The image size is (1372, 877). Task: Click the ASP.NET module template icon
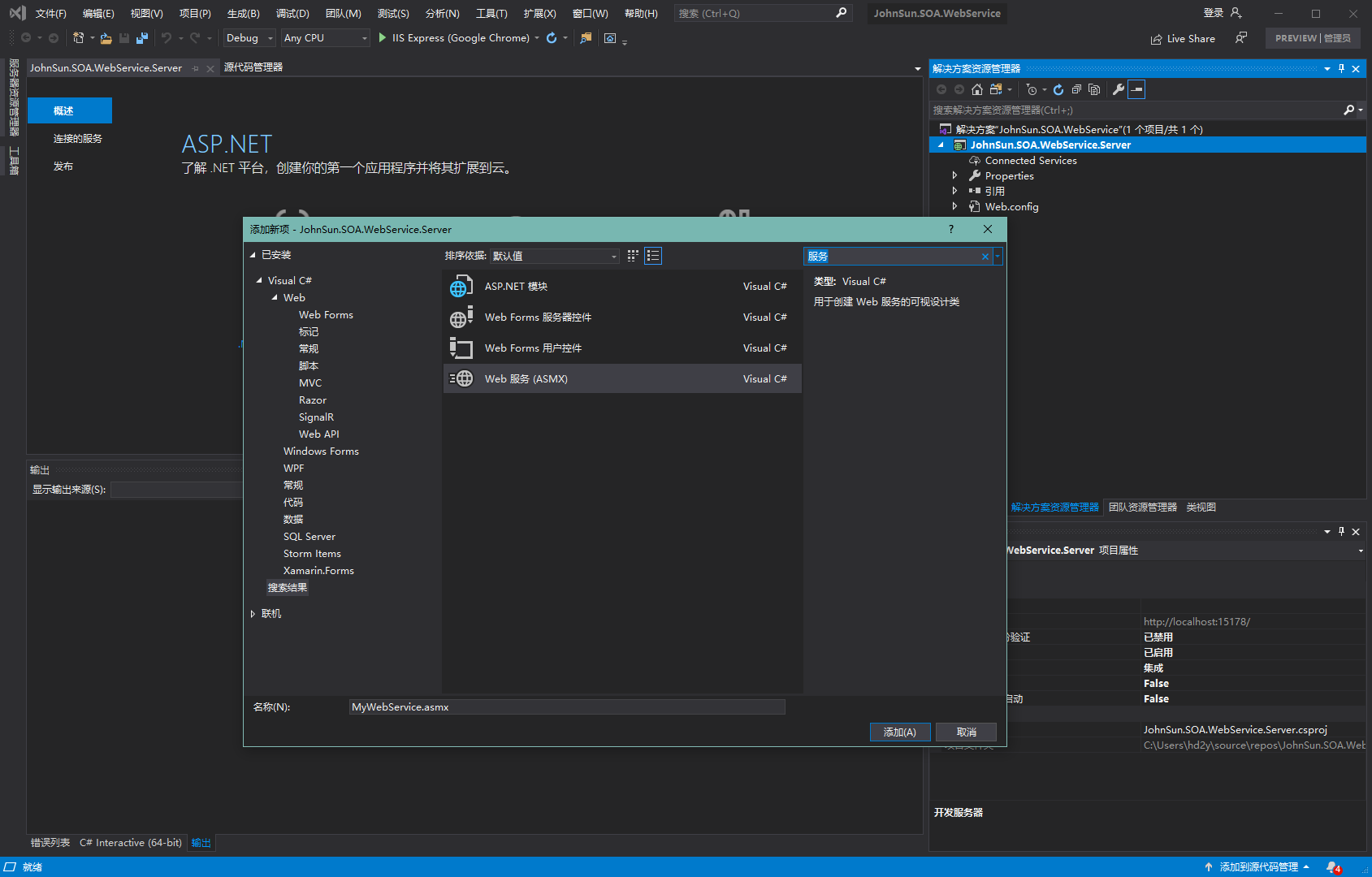[x=461, y=286]
